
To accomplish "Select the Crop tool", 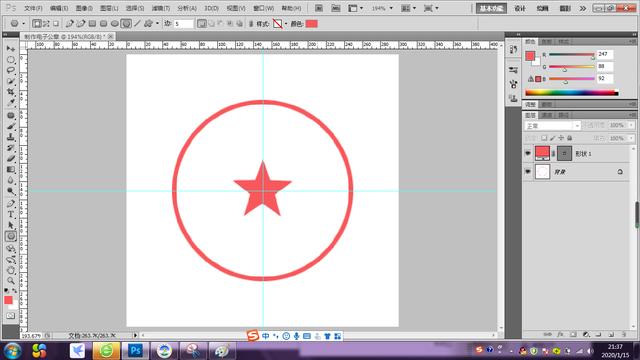I will click(11, 92).
